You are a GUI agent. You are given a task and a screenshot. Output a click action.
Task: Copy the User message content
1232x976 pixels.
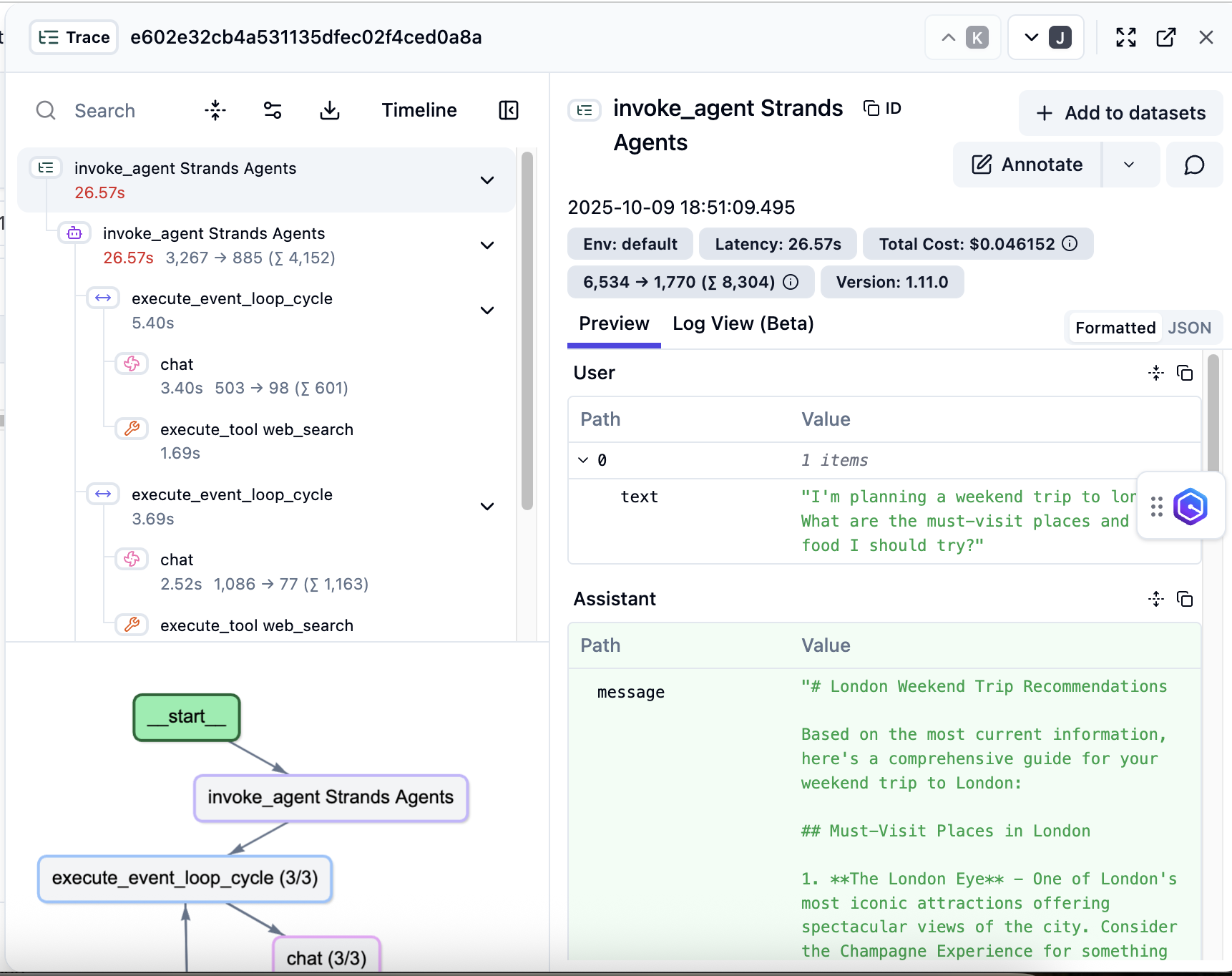click(1185, 373)
